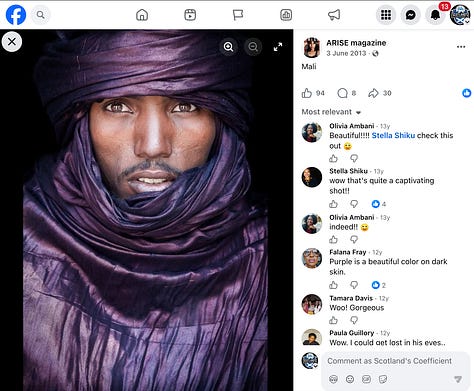Dislike Olivia Ambani's 'indeed!!' comment

click(354, 239)
